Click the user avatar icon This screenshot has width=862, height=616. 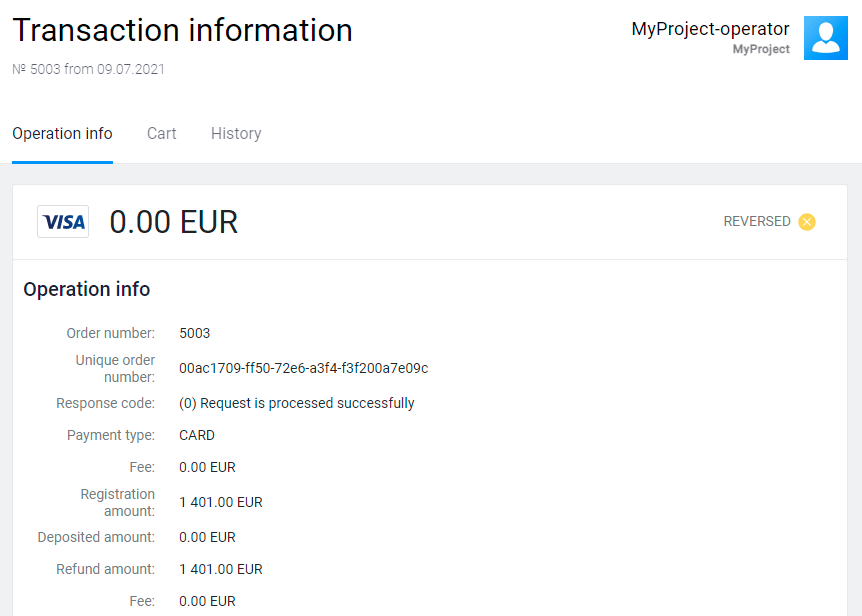point(825,38)
